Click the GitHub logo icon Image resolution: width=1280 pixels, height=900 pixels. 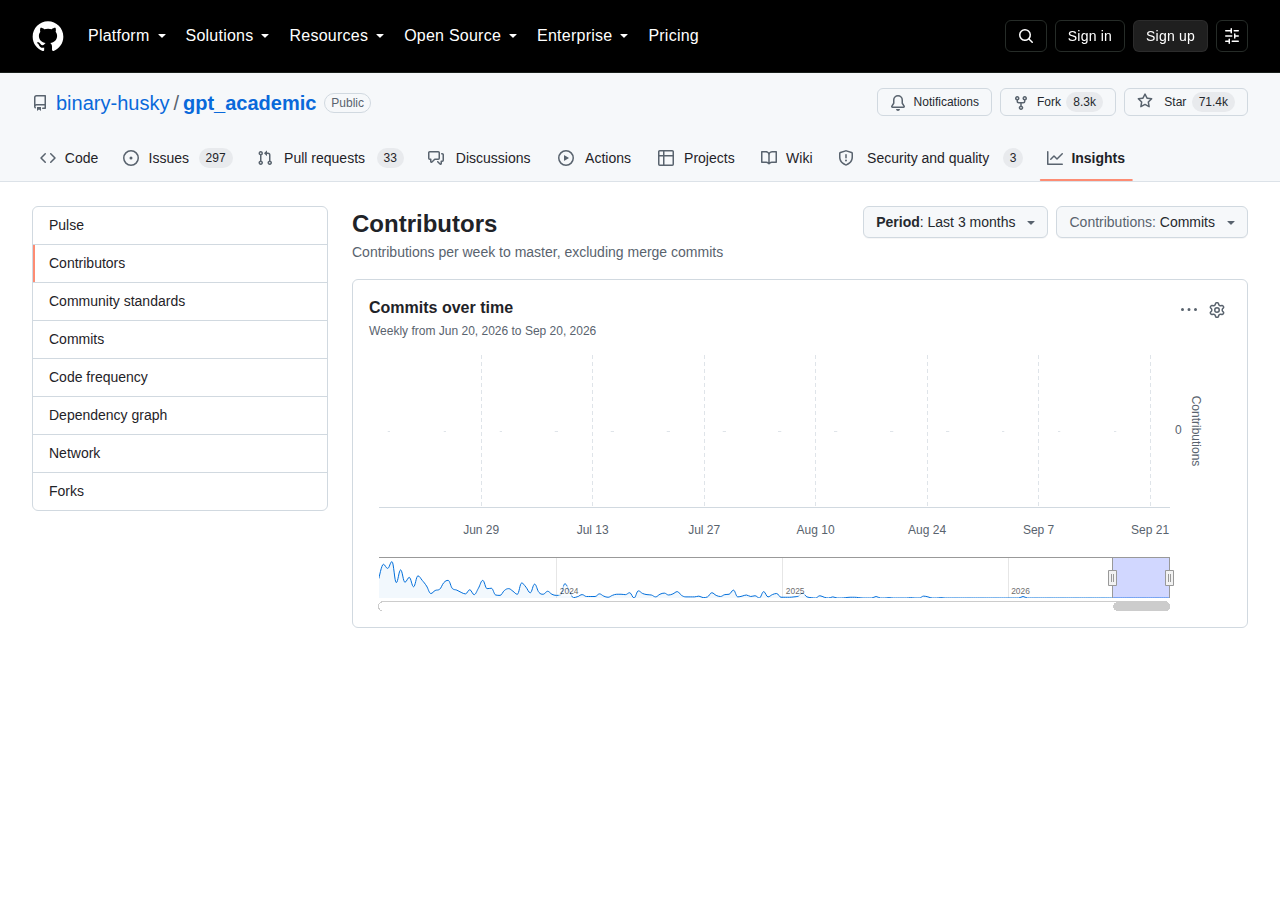48,36
